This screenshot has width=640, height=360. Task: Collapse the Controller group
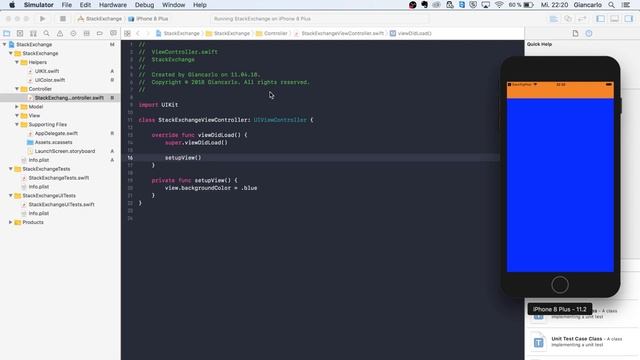click(17, 89)
